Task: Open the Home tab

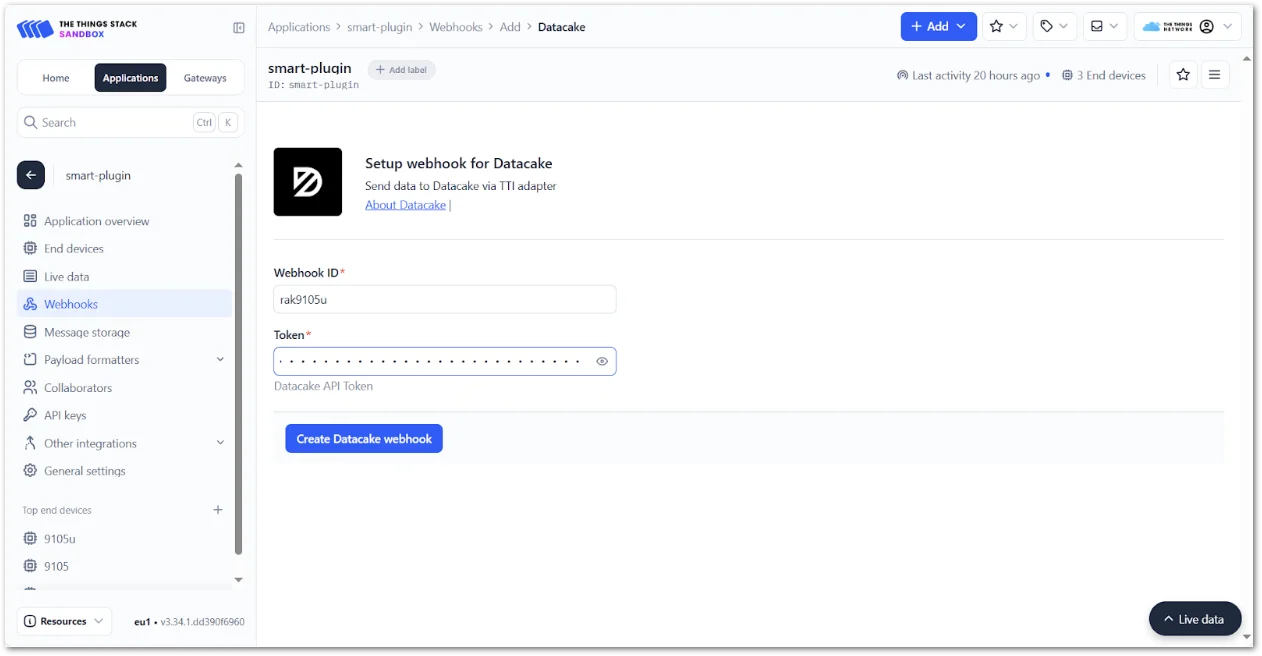Action: 56,78
